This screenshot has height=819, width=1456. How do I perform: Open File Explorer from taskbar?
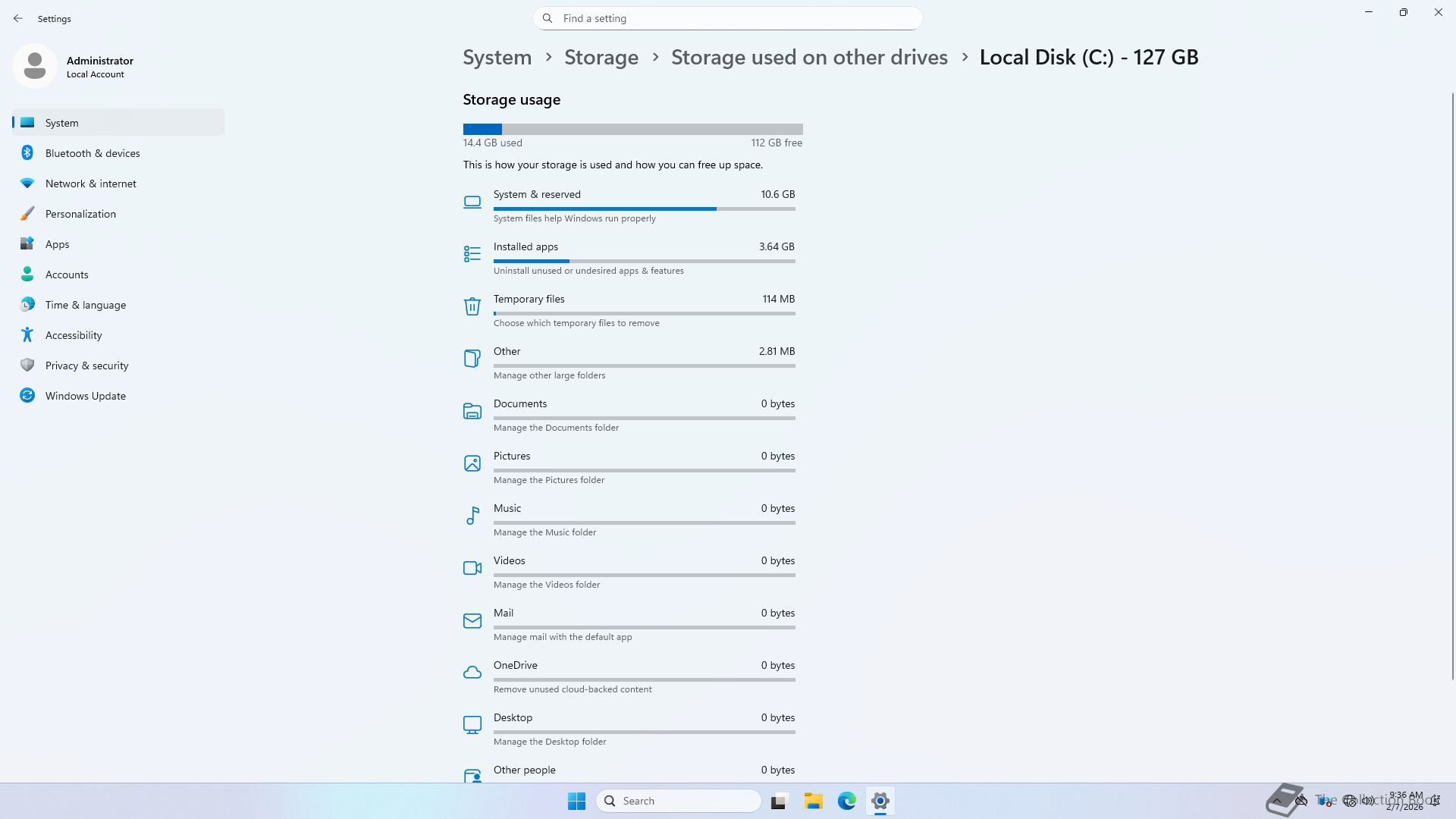click(813, 801)
